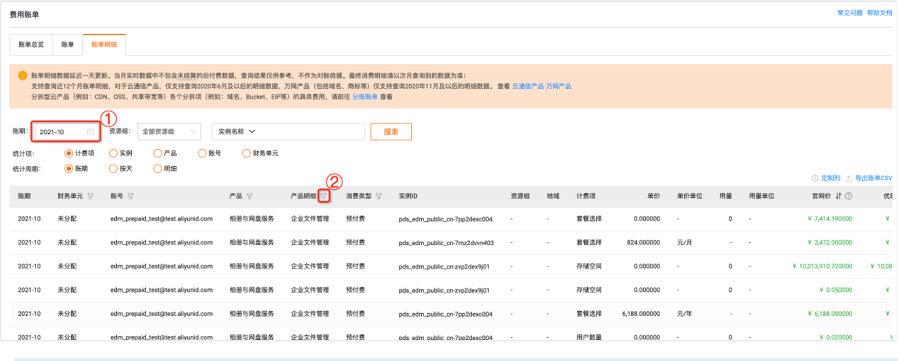The height and width of the screenshot is (361, 900).
Task: Switch to 账单 tab
Action: [x=68, y=44]
